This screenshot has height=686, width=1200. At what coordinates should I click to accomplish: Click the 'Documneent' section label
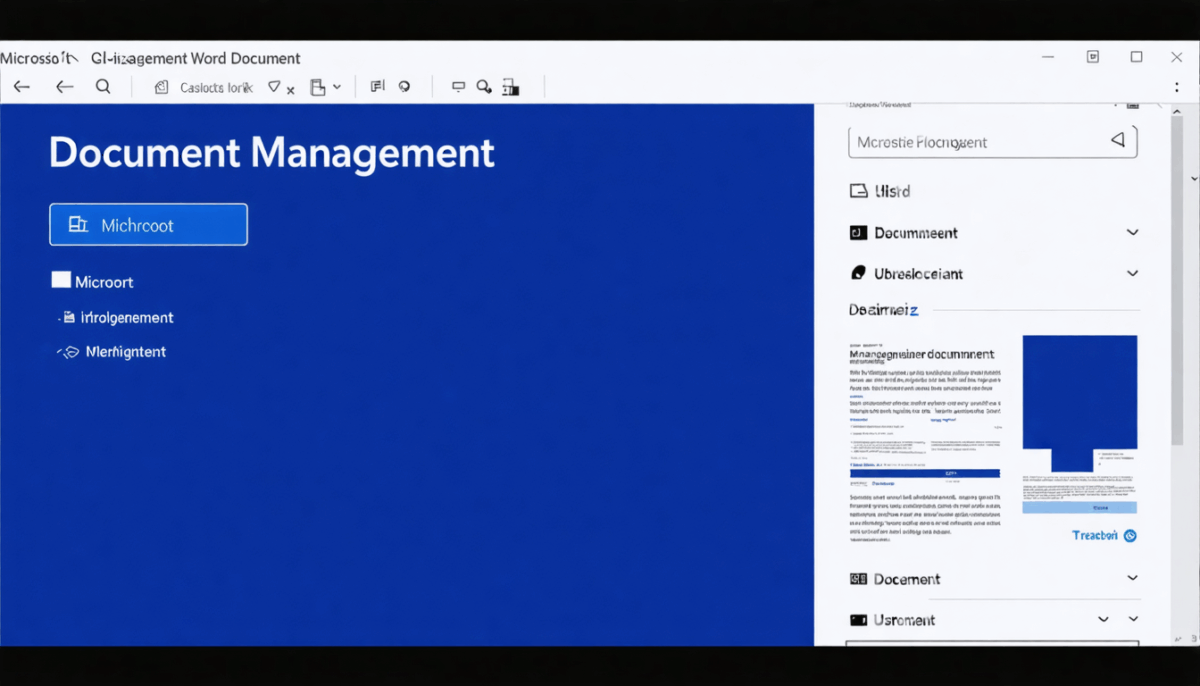tap(916, 233)
